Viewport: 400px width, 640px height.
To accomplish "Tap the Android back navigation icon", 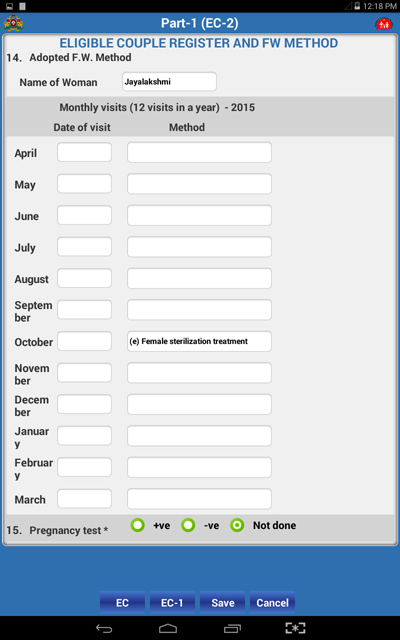I will tap(104, 628).
